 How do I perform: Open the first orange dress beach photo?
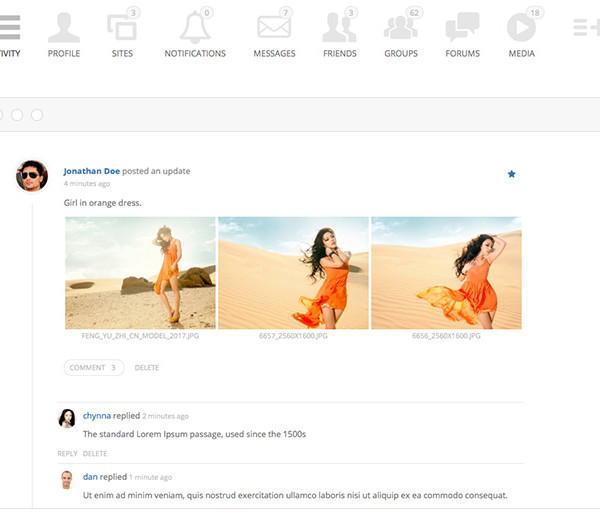coord(140,273)
